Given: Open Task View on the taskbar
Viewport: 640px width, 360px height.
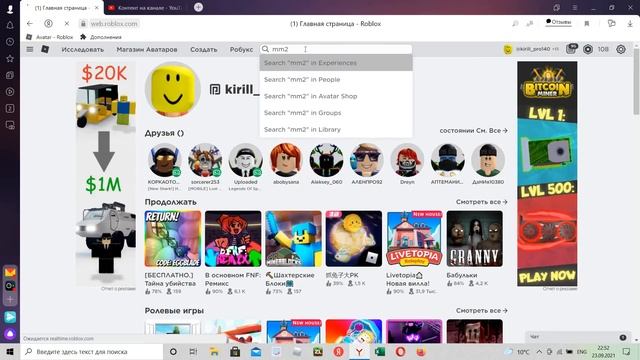Looking at the screenshot, I should click(x=193, y=351).
